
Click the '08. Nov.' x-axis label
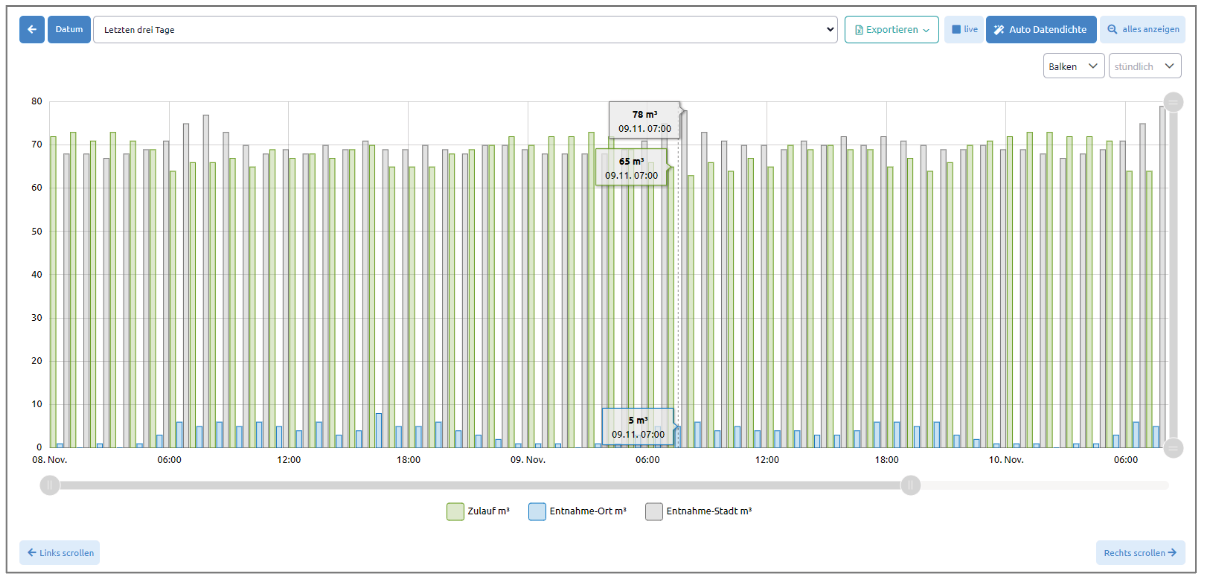pos(49,460)
